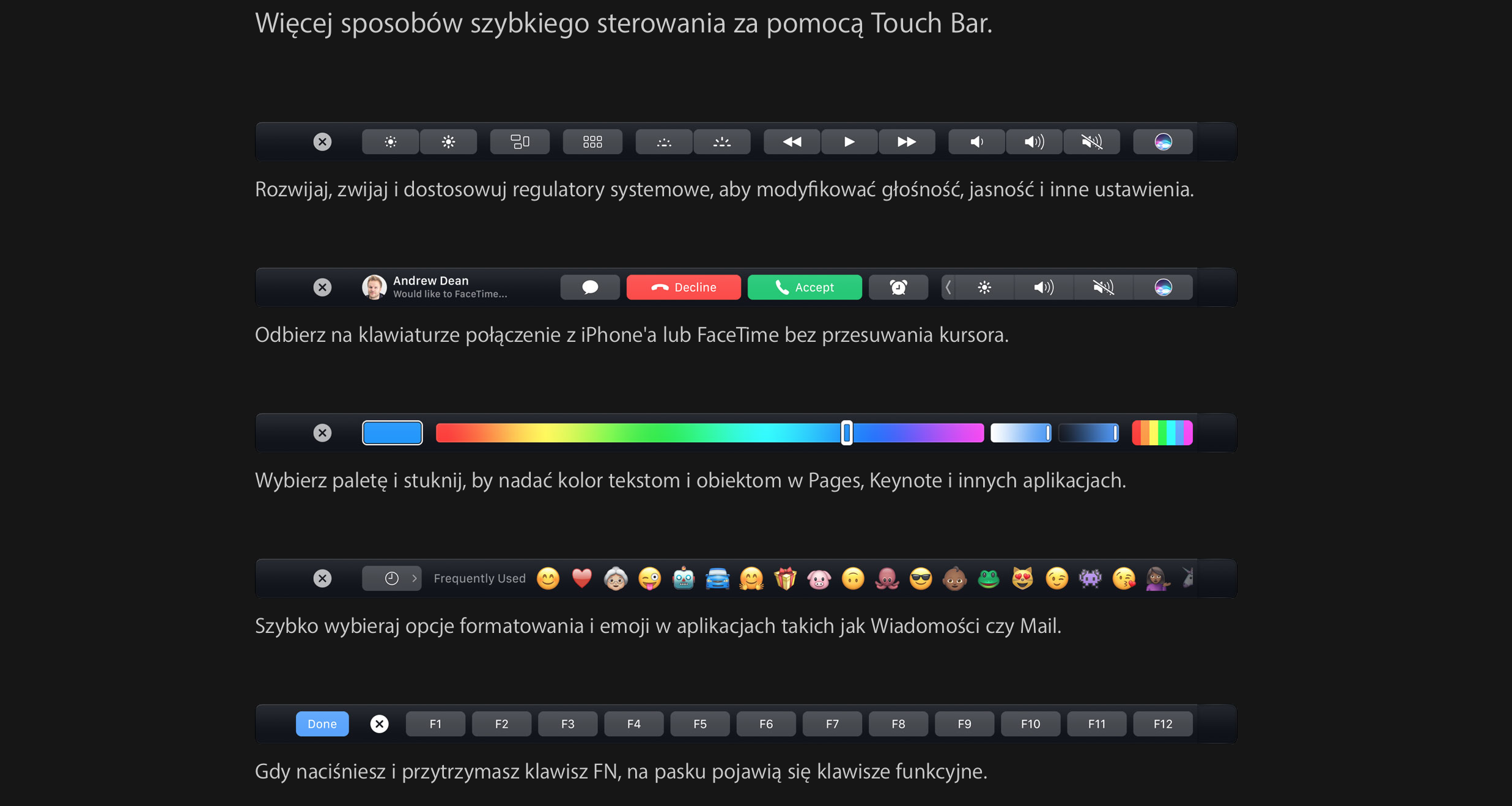Tap the F3 function key
The image size is (1512, 806).
pos(567,724)
